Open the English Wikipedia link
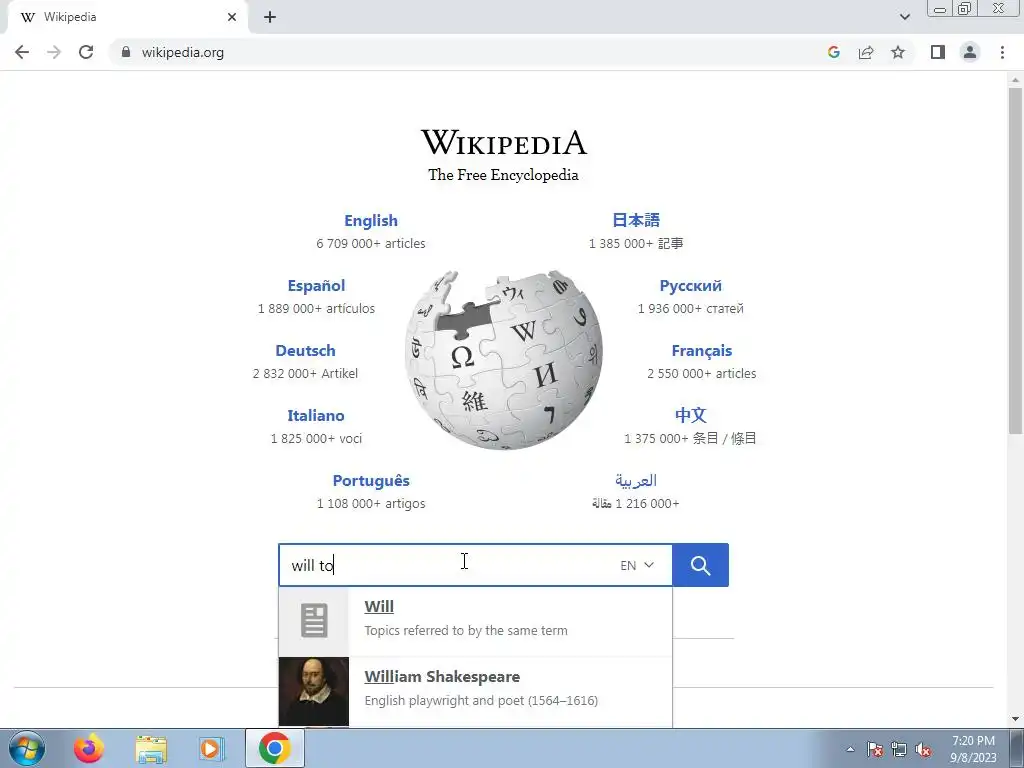This screenshot has width=1024, height=768. pyautogui.click(x=371, y=221)
